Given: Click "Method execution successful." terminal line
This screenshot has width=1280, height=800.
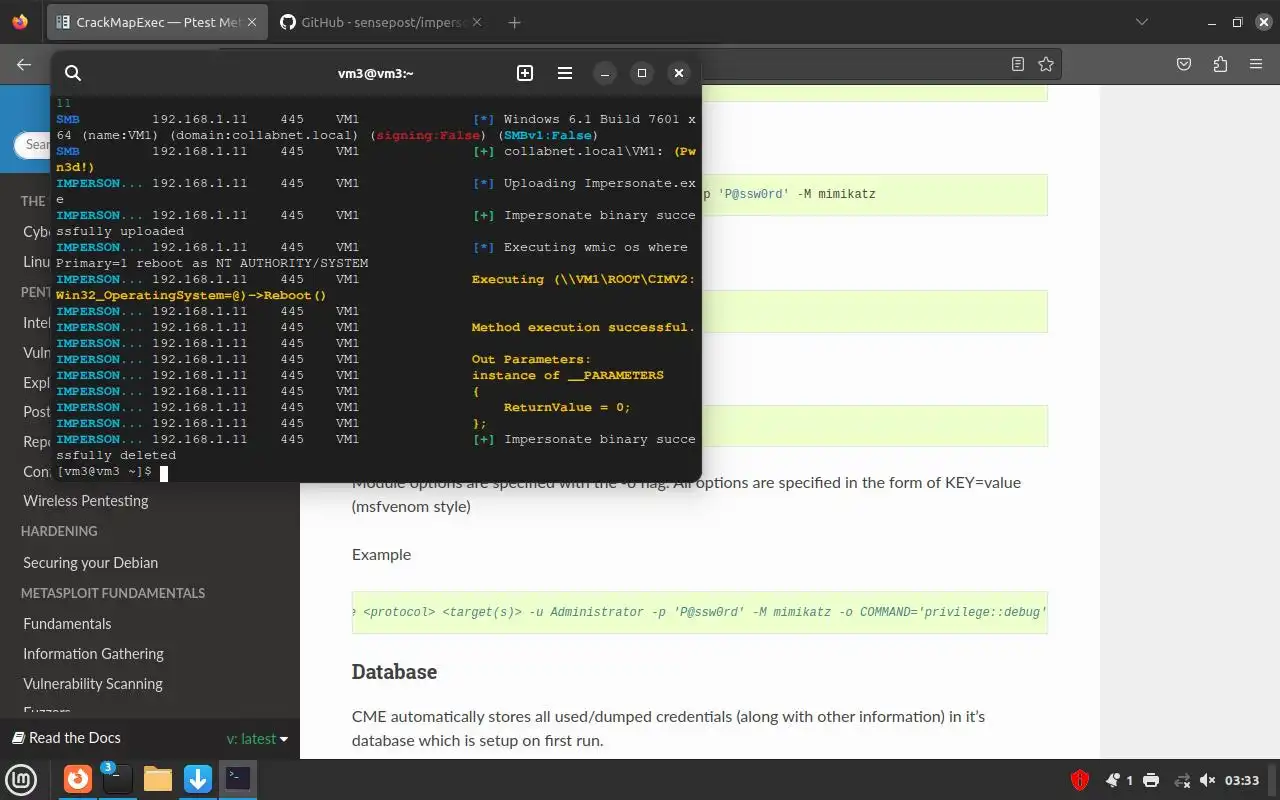Looking at the screenshot, I should 581,327.
